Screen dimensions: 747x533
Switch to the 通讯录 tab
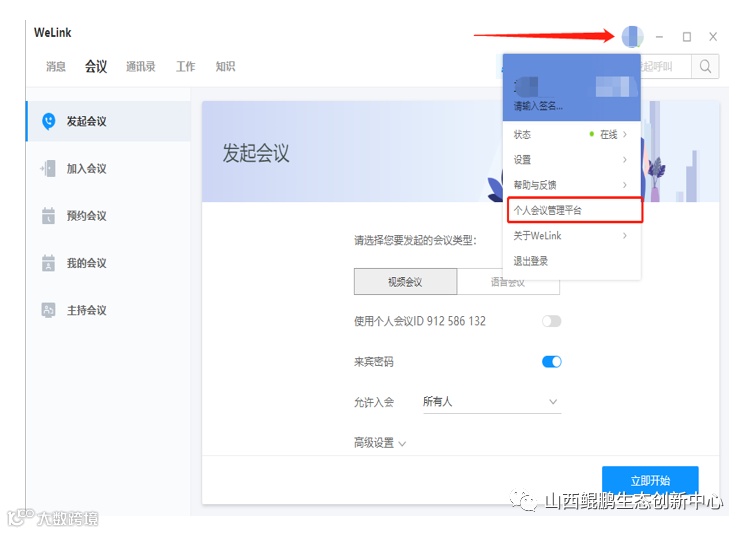pyautogui.click(x=141, y=66)
